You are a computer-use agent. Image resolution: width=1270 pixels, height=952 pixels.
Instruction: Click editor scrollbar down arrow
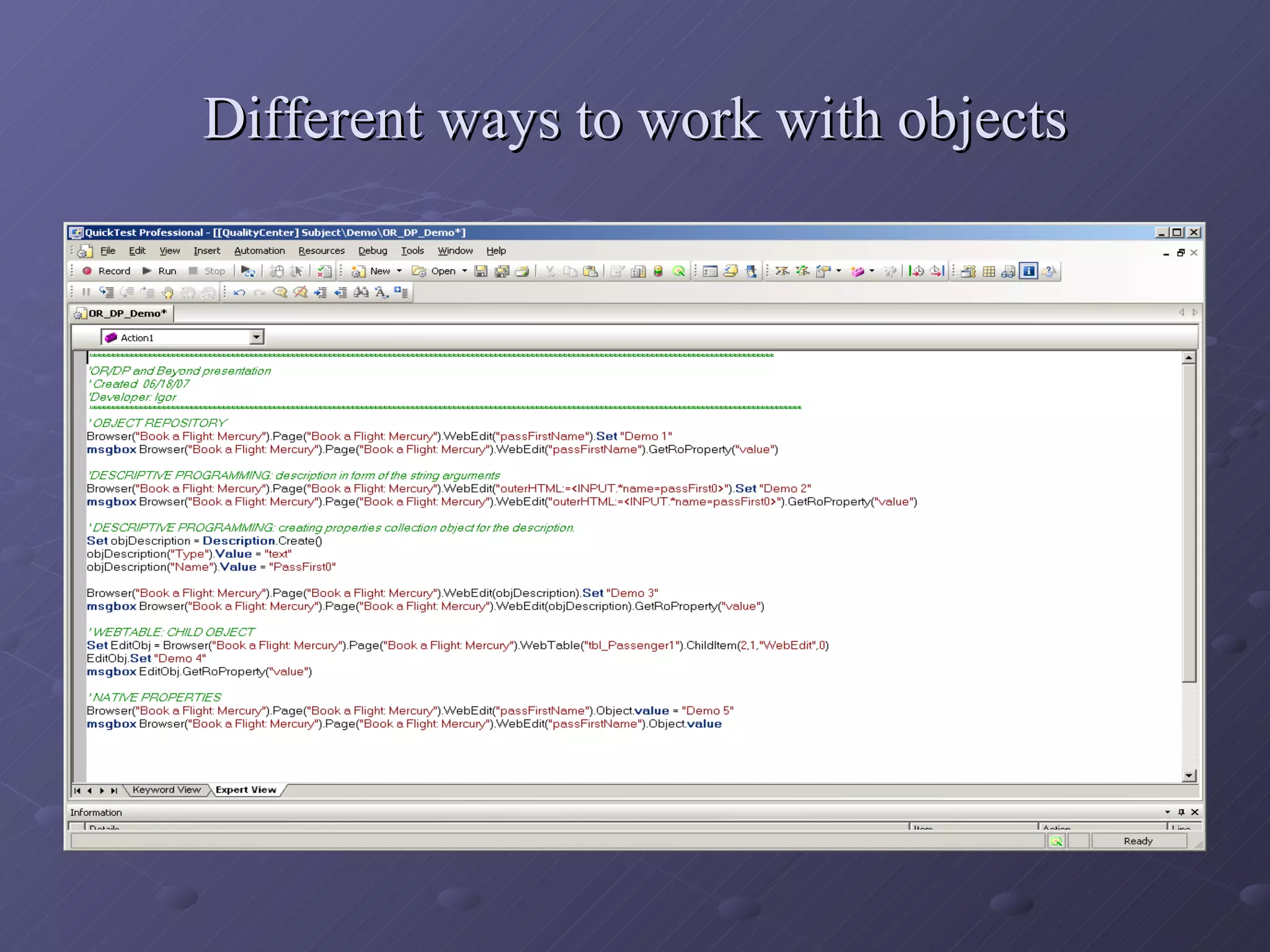(1189, 775)
